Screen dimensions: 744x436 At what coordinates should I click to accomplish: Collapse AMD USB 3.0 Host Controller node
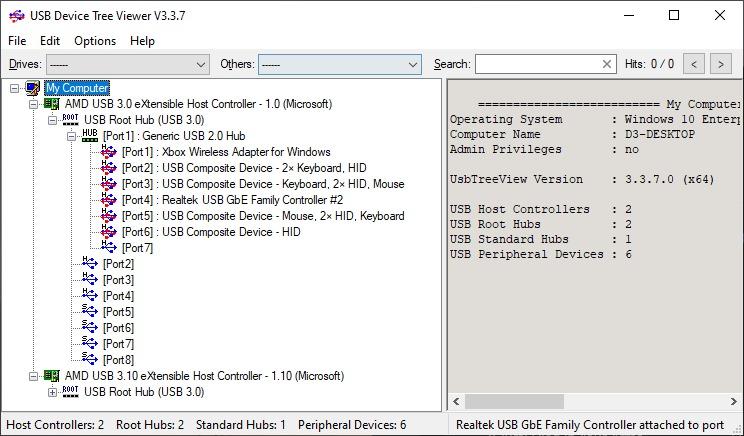(33, 104)
